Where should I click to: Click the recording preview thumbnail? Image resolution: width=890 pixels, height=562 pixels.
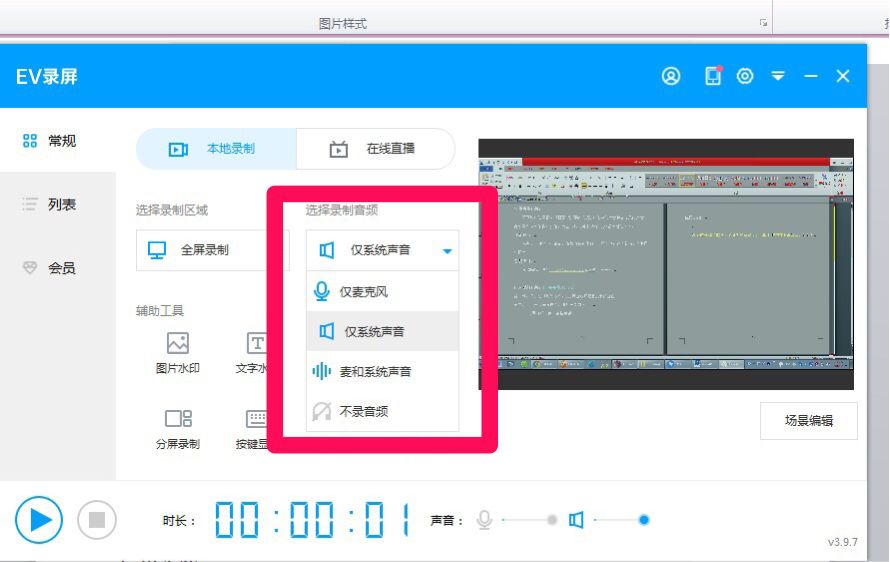666,264
